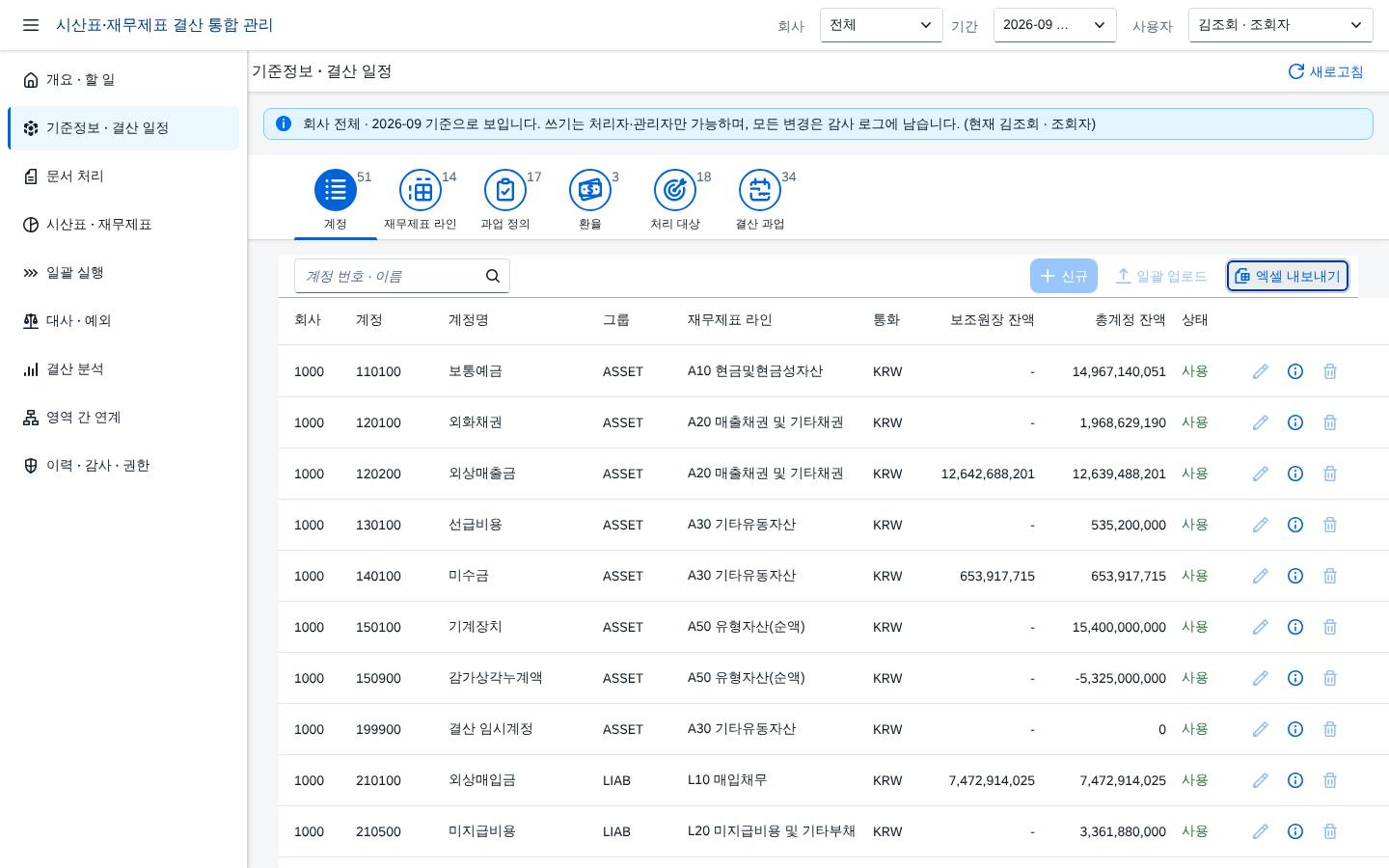Edit the 선급비용 account row
This screenshot has width=1389, height=868.
[x=1261, y=525]
